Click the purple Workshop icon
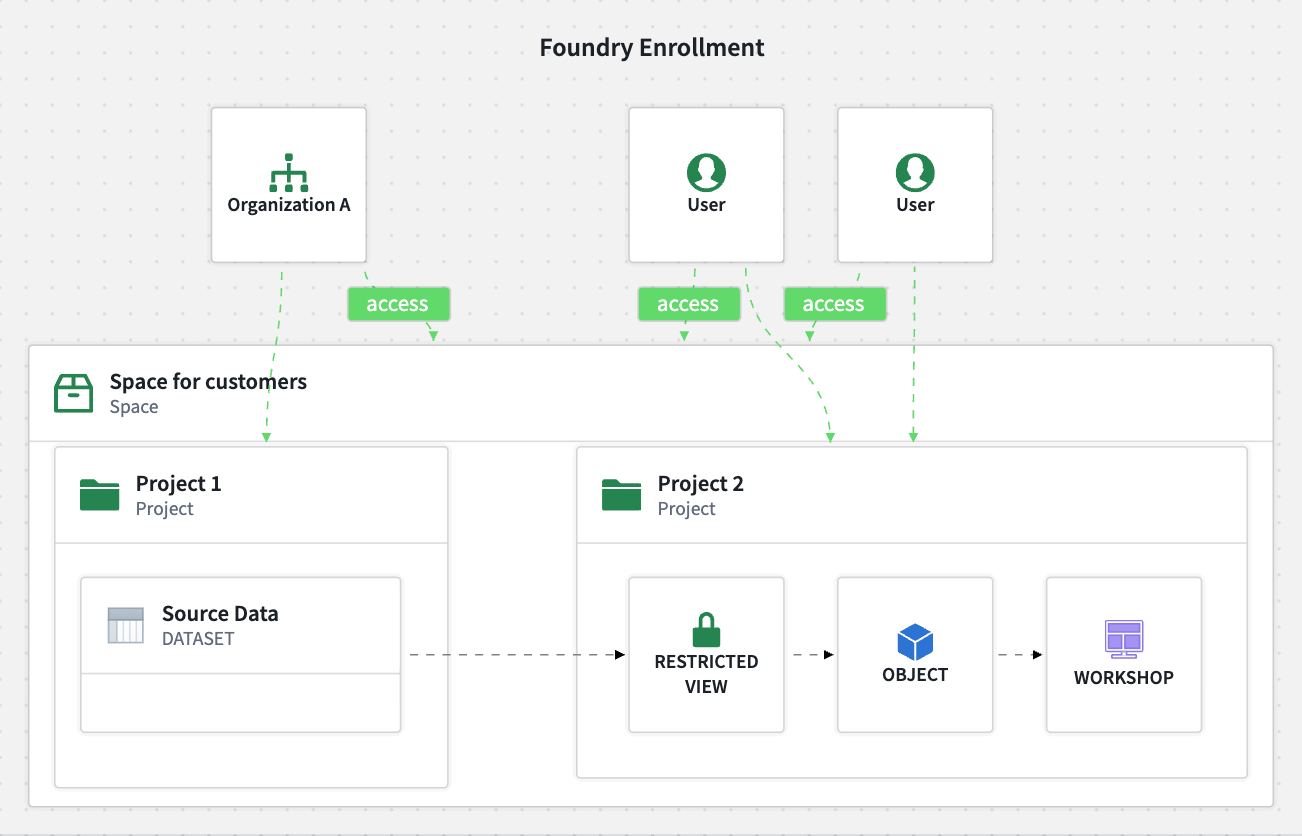Image resolution: width=1302 pixels, height=836 pixels. (1123, 639)
